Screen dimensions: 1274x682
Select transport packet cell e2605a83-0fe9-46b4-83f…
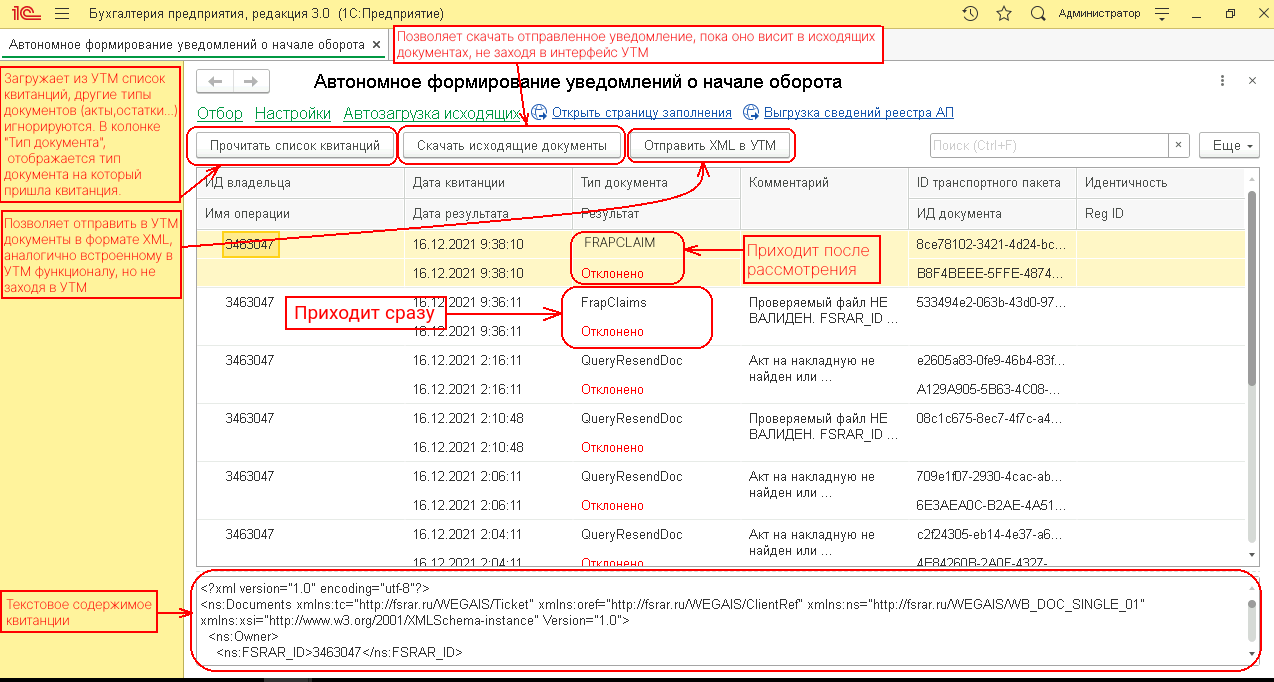pos(992,360)
